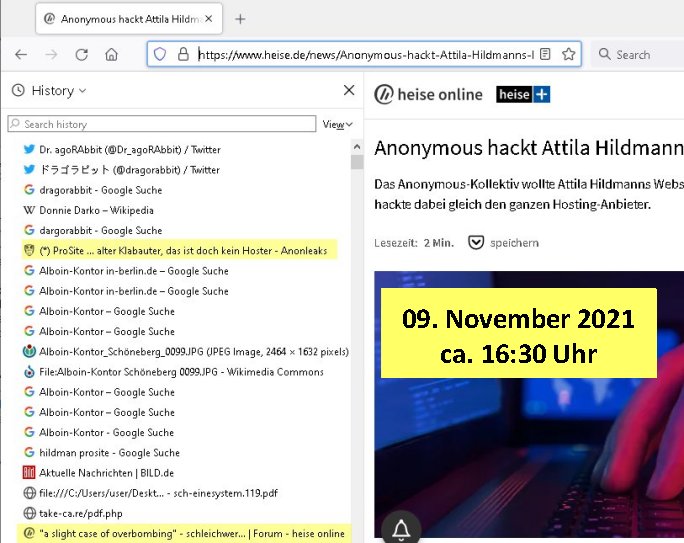This screenshot has height=543, width=684.
Task: Open Alboin-Kontor_Schöneberg_0099.JPG JPEG image entry
Action: 186,352
